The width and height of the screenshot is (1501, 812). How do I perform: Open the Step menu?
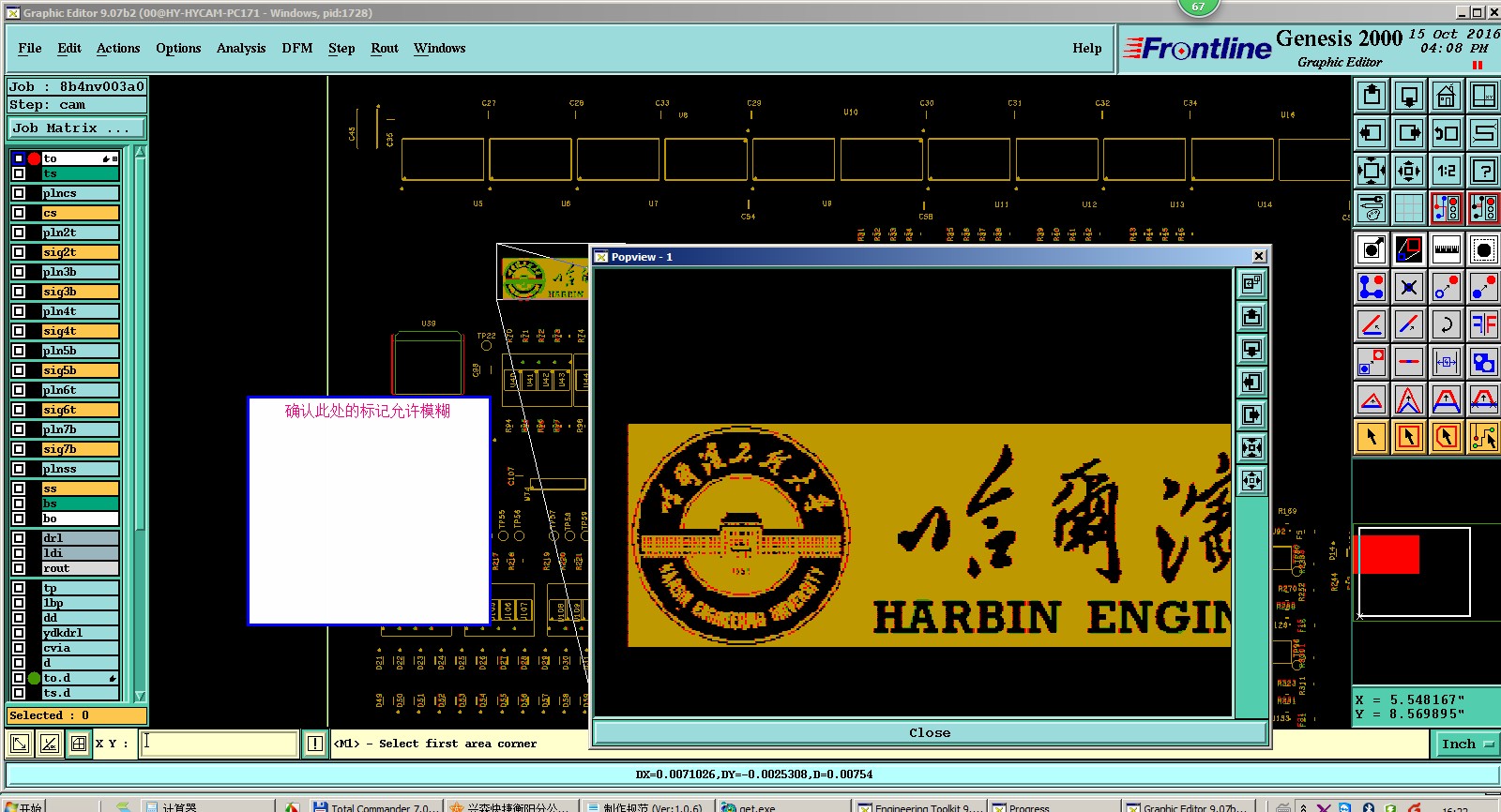pyautogui.click(x=341, y=49)
